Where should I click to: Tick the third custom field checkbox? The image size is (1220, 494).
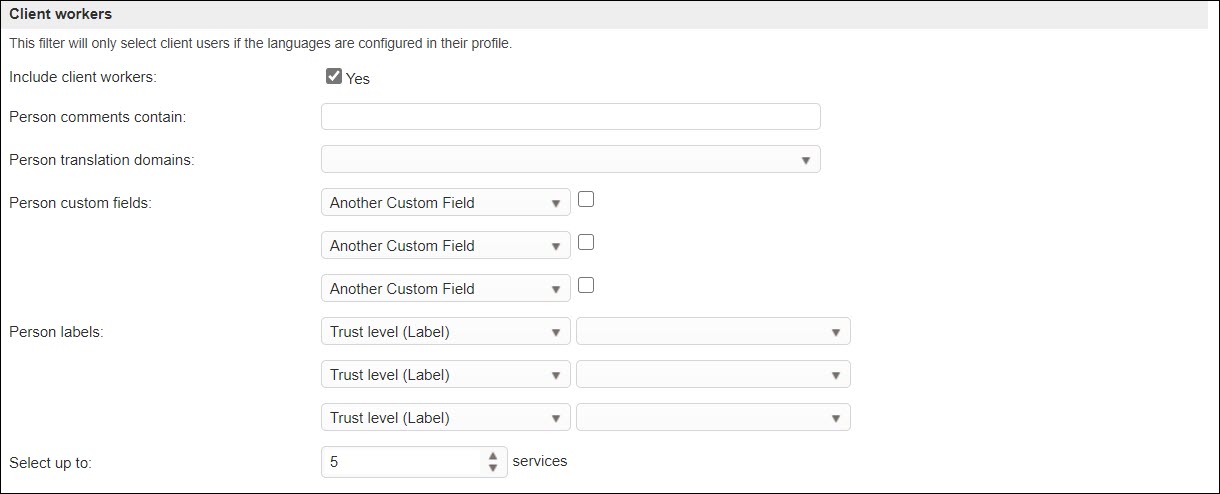[586, 285]
